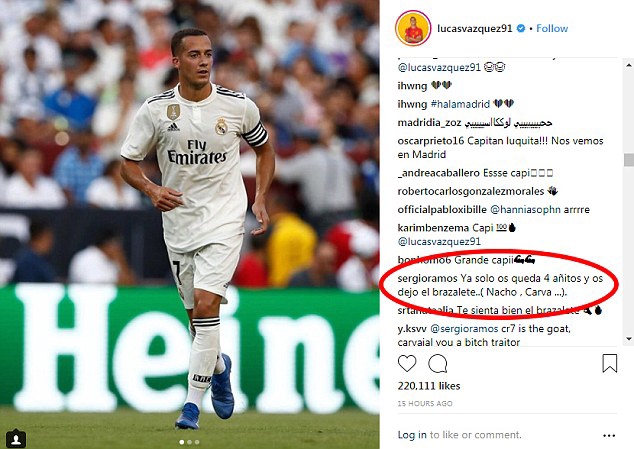Click the verified badge next to lucasvazquez91

click(521, 28)
